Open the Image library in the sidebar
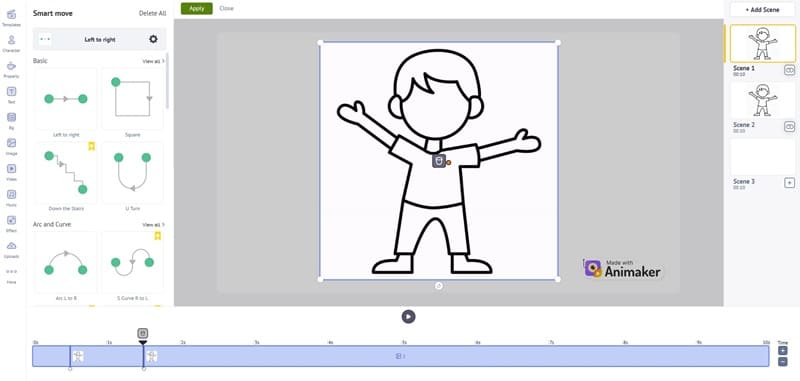Image resolution: width=800 pixels, height=381 pixels. pos(11,146)
